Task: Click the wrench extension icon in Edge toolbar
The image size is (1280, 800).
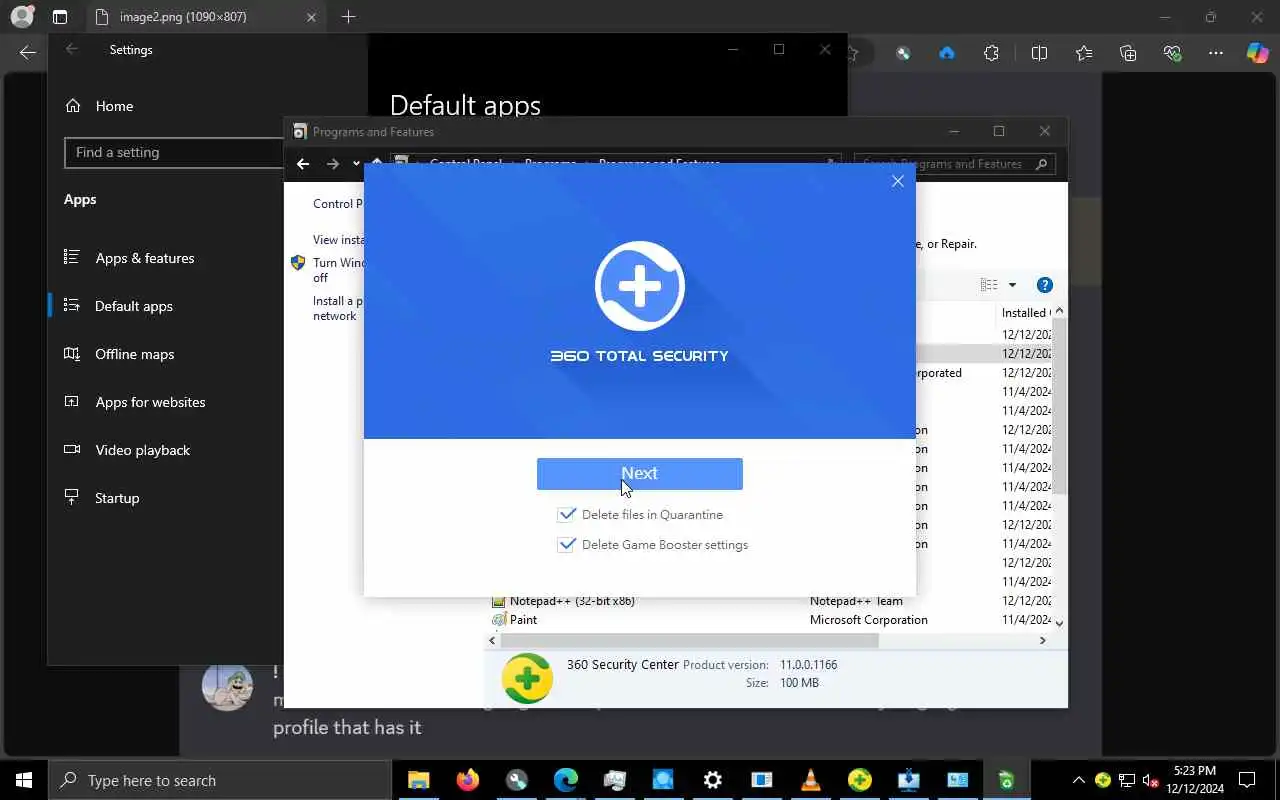Action: [903, 53]
